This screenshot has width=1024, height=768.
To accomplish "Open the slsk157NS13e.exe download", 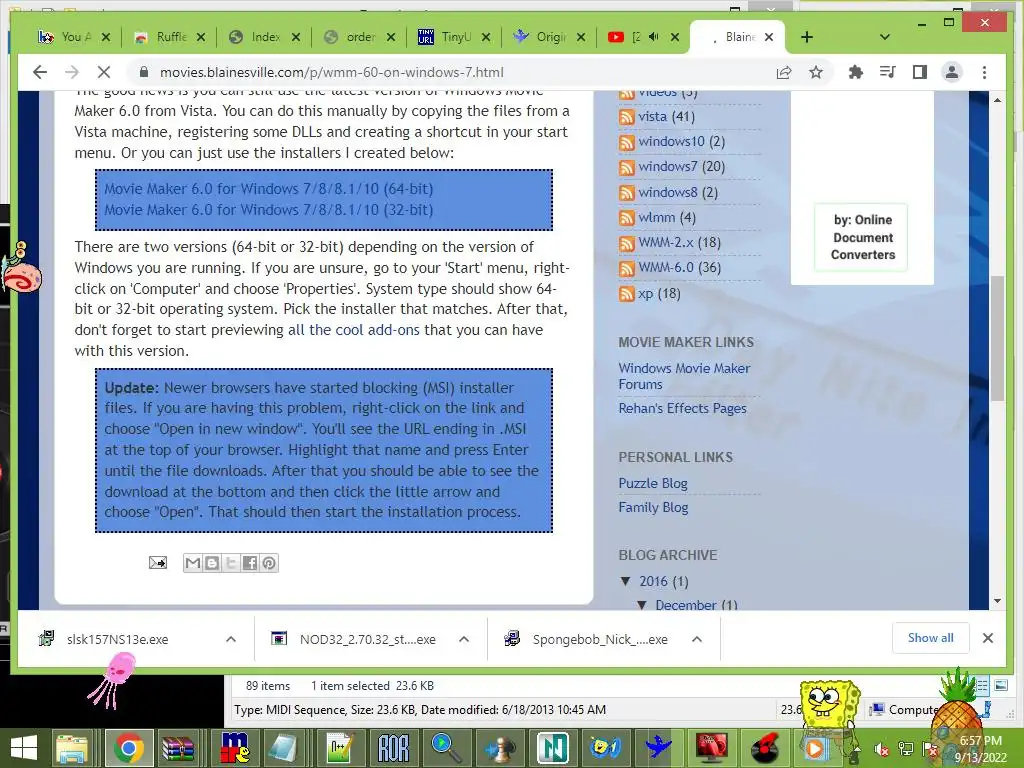I will pos(118,639).
